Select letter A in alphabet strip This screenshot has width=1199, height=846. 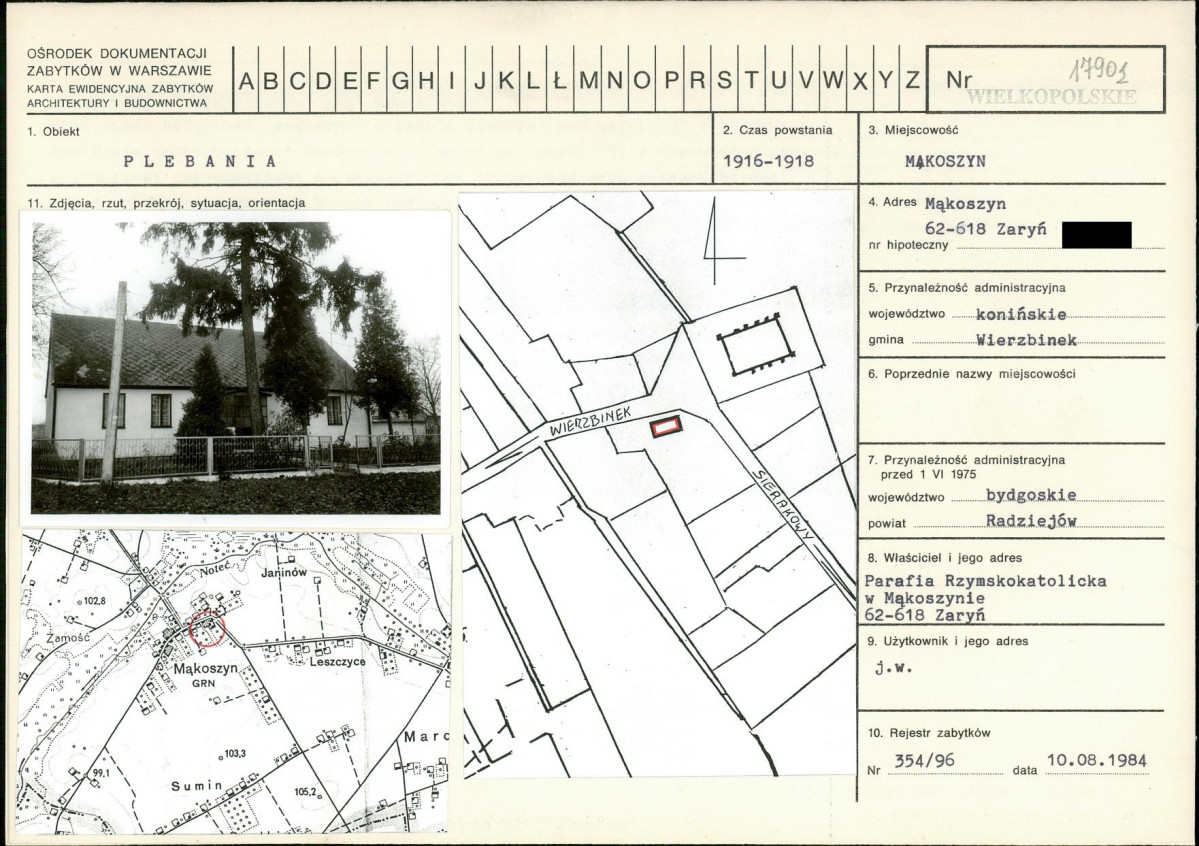[245, 80]
